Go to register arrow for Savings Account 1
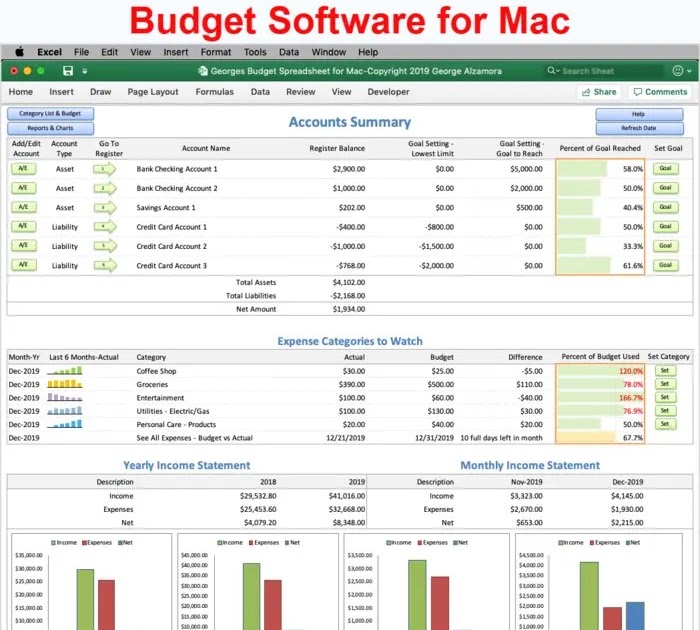Viewport: 700px width, 630px height. pos(105,208)
